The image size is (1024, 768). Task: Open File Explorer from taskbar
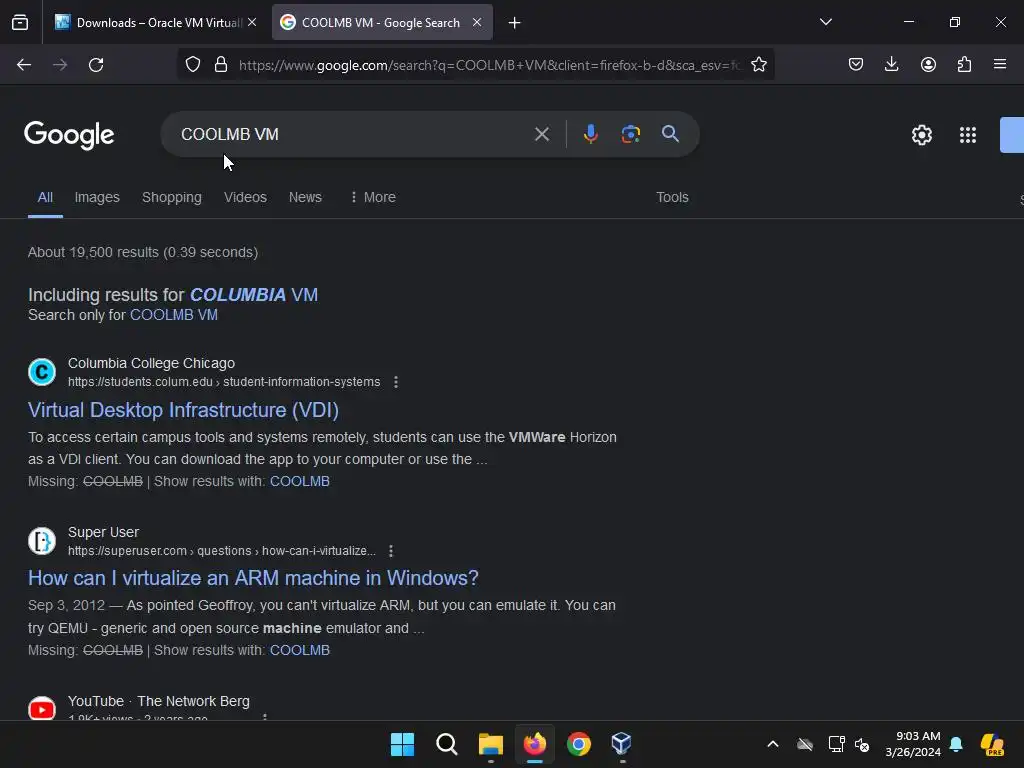tap(490, 744)
